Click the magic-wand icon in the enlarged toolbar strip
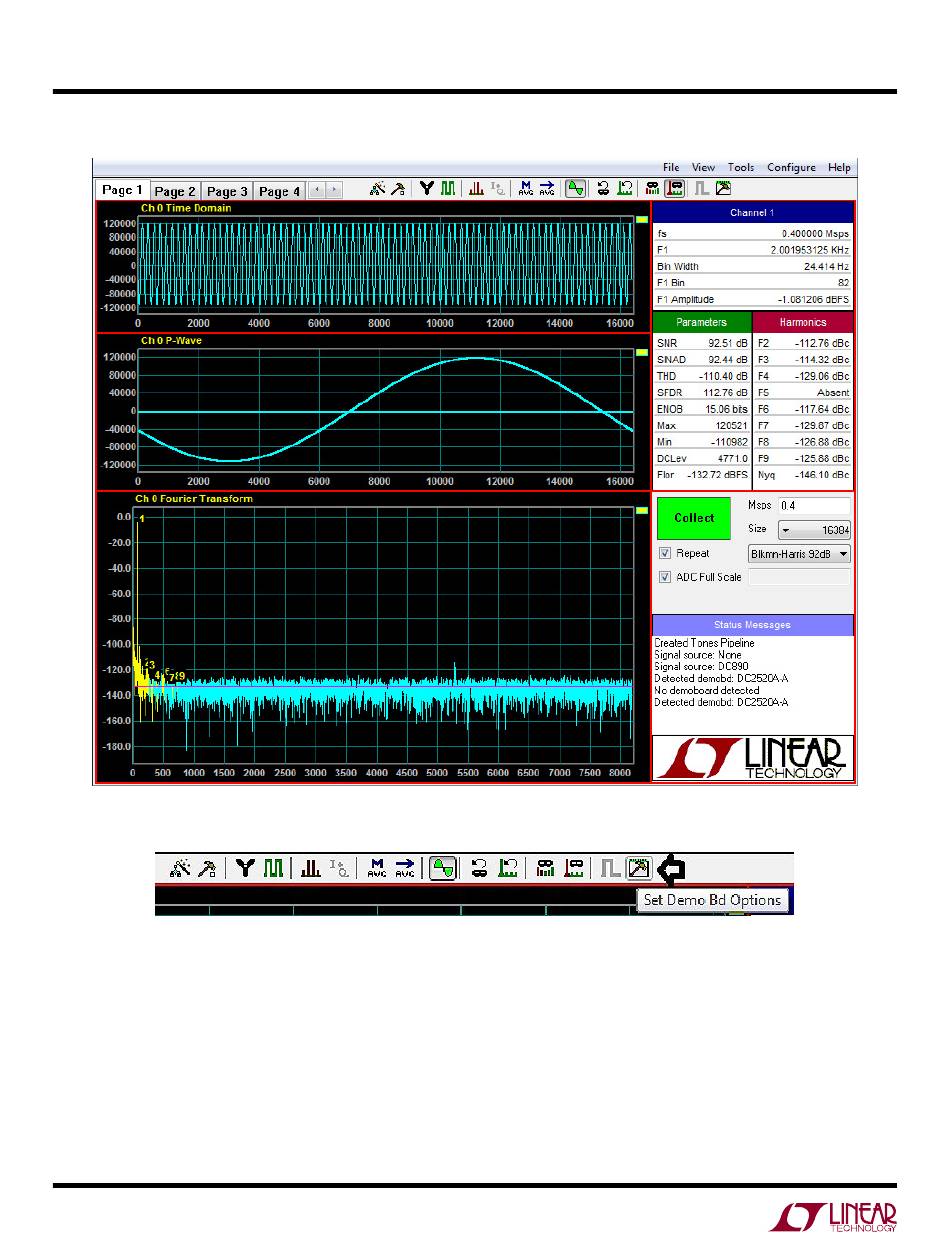 [181, 869]
